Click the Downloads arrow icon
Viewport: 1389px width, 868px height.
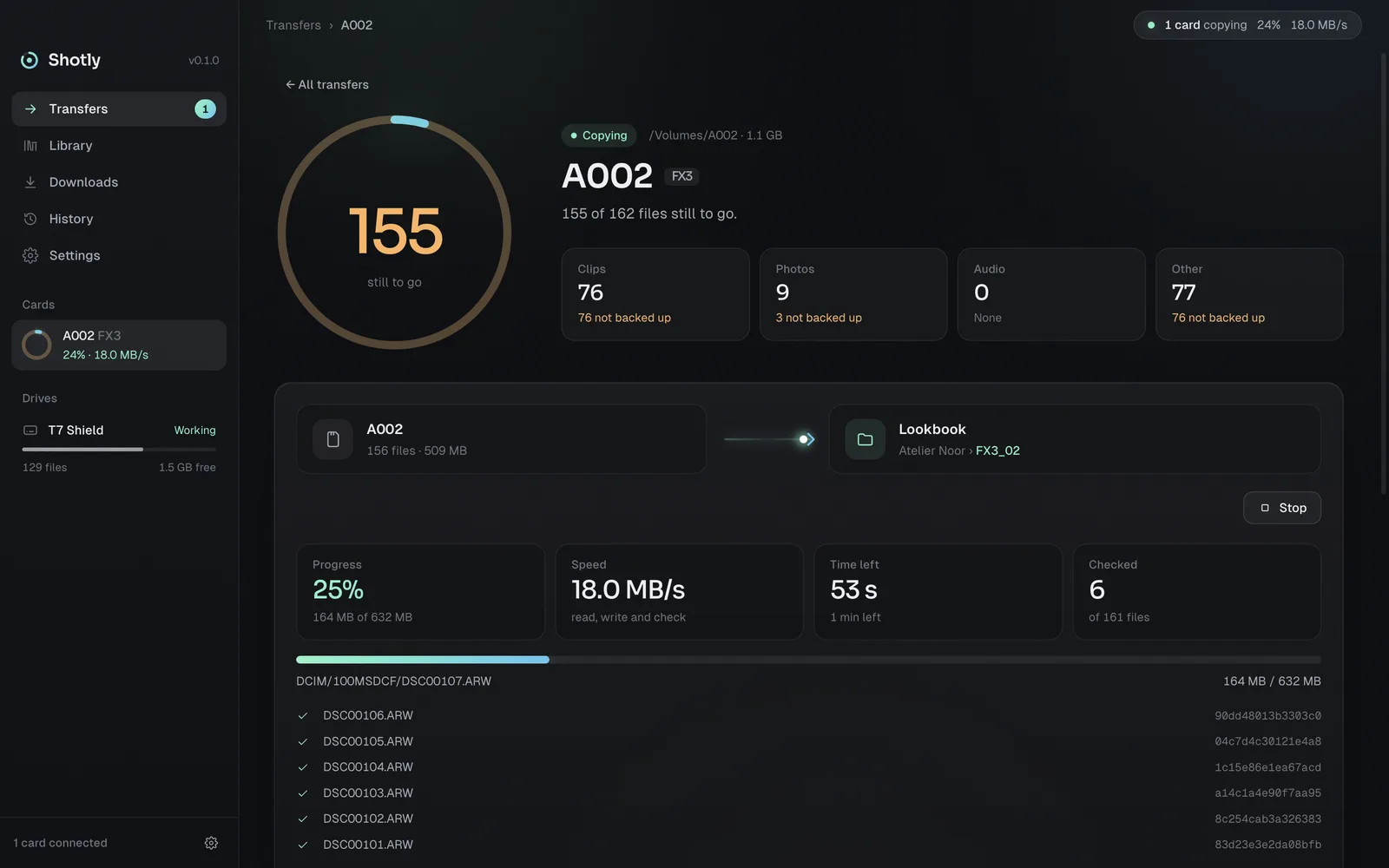tap(30, 182)
